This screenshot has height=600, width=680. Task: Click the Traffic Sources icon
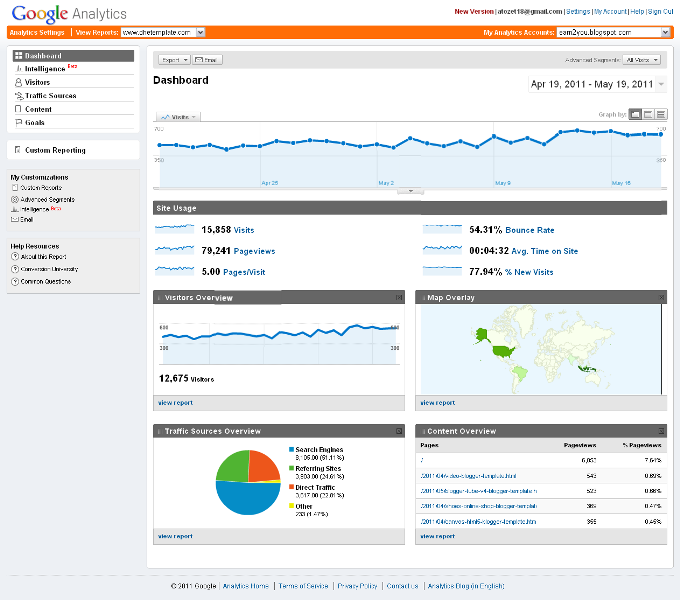19,96
